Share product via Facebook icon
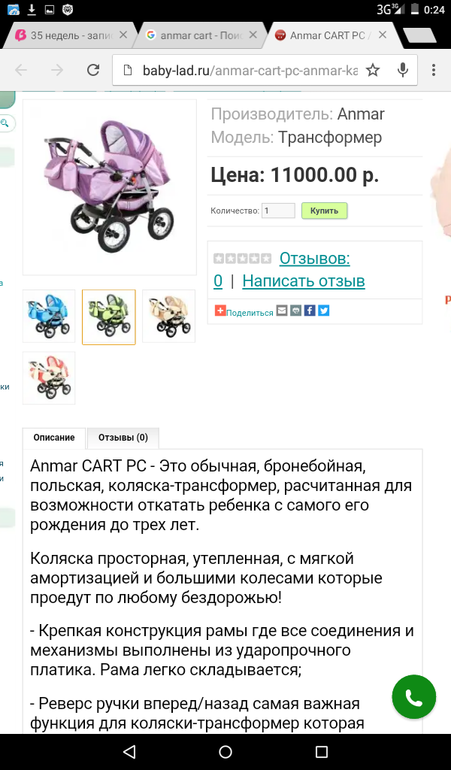Image resolution: width=451 pixels, height=770 pixels. (310, 310)
